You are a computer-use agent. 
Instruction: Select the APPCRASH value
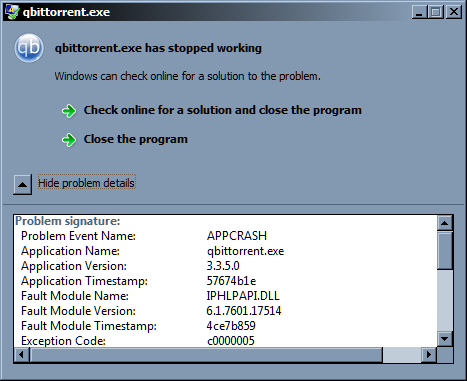(x=237, y=236)
